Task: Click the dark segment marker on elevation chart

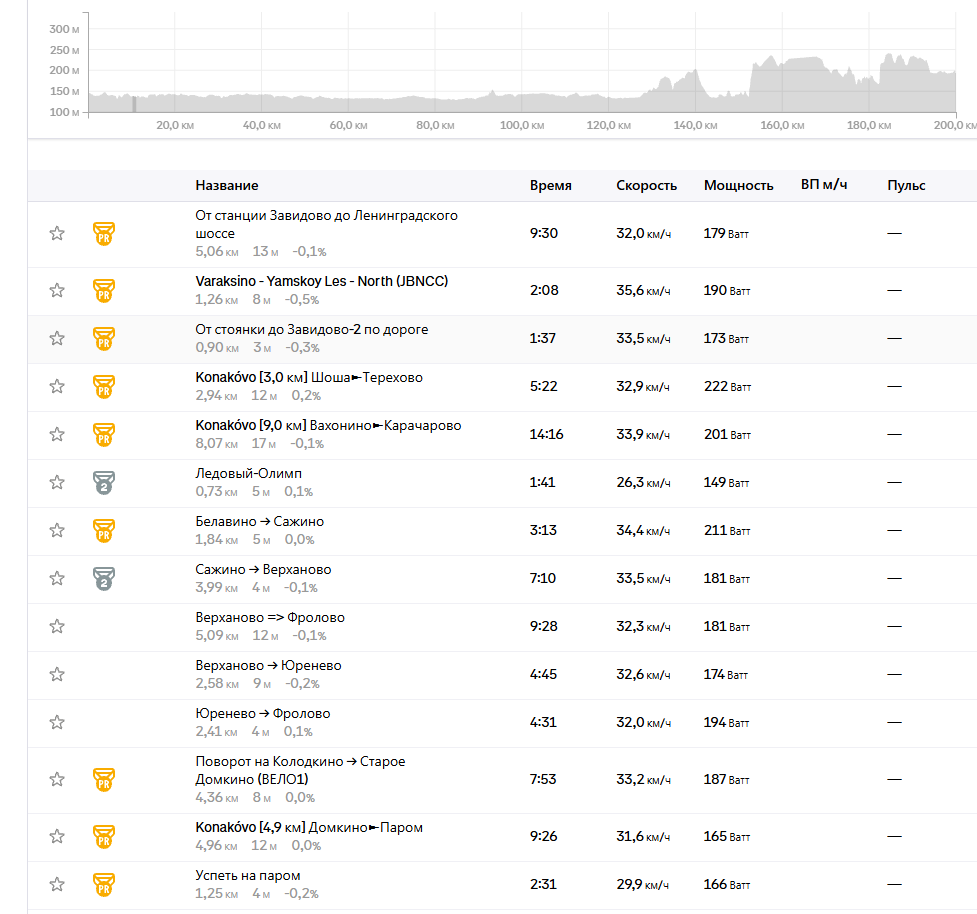Action: coord(134,104)
